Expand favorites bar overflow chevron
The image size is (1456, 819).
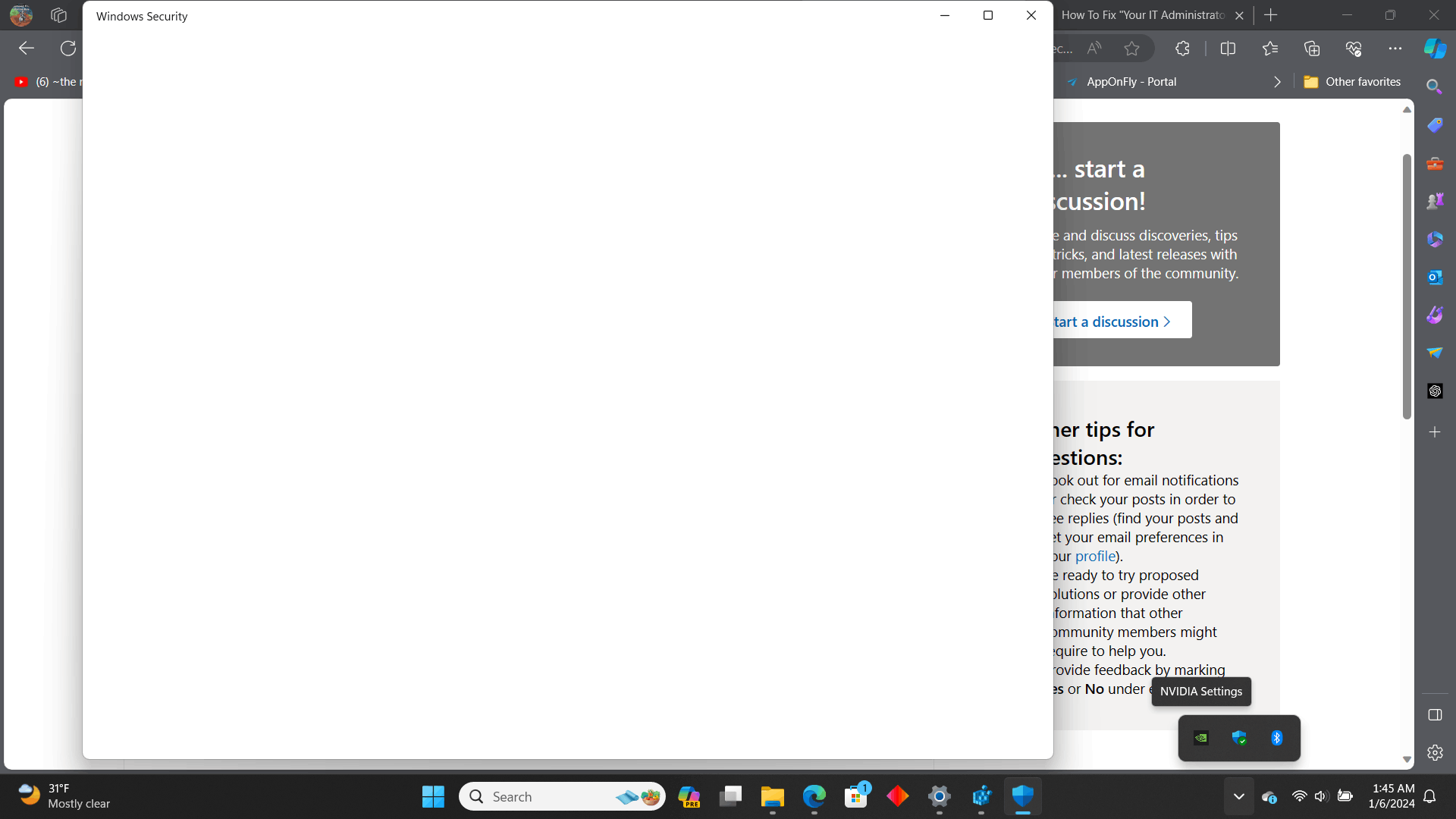click(x=1277, y=82)
